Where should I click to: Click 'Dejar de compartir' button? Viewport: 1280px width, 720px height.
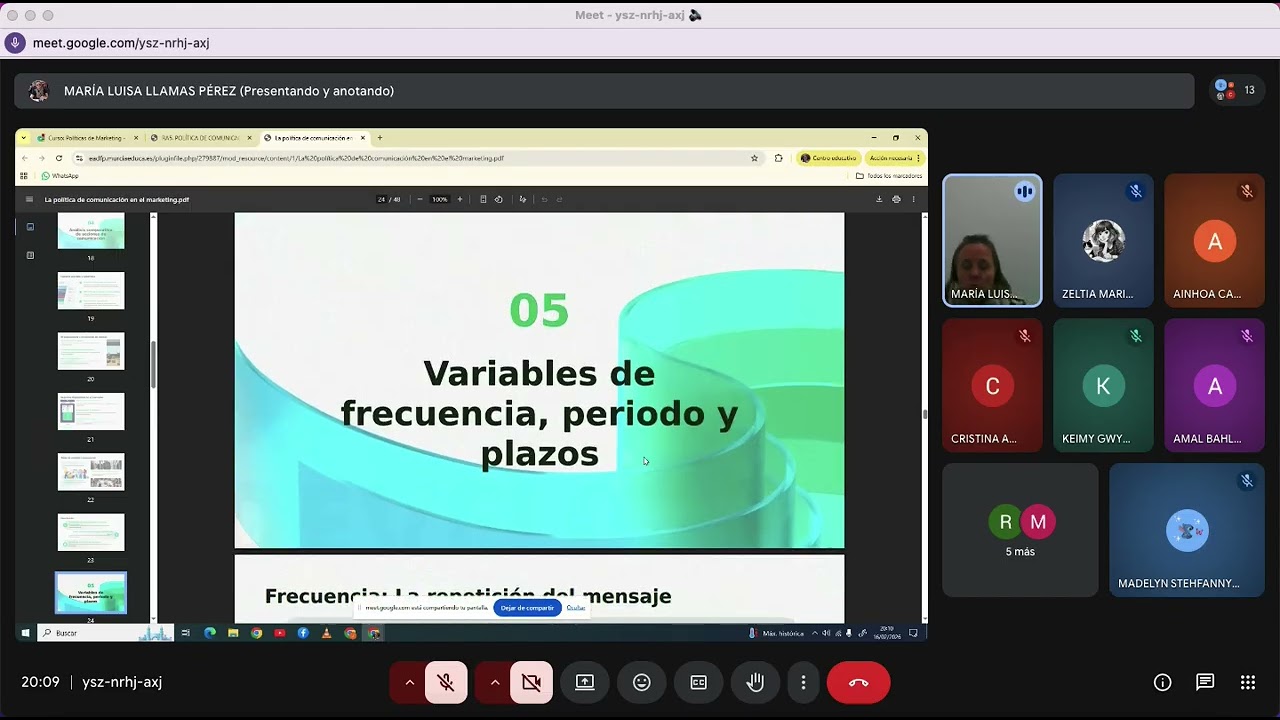527,608
